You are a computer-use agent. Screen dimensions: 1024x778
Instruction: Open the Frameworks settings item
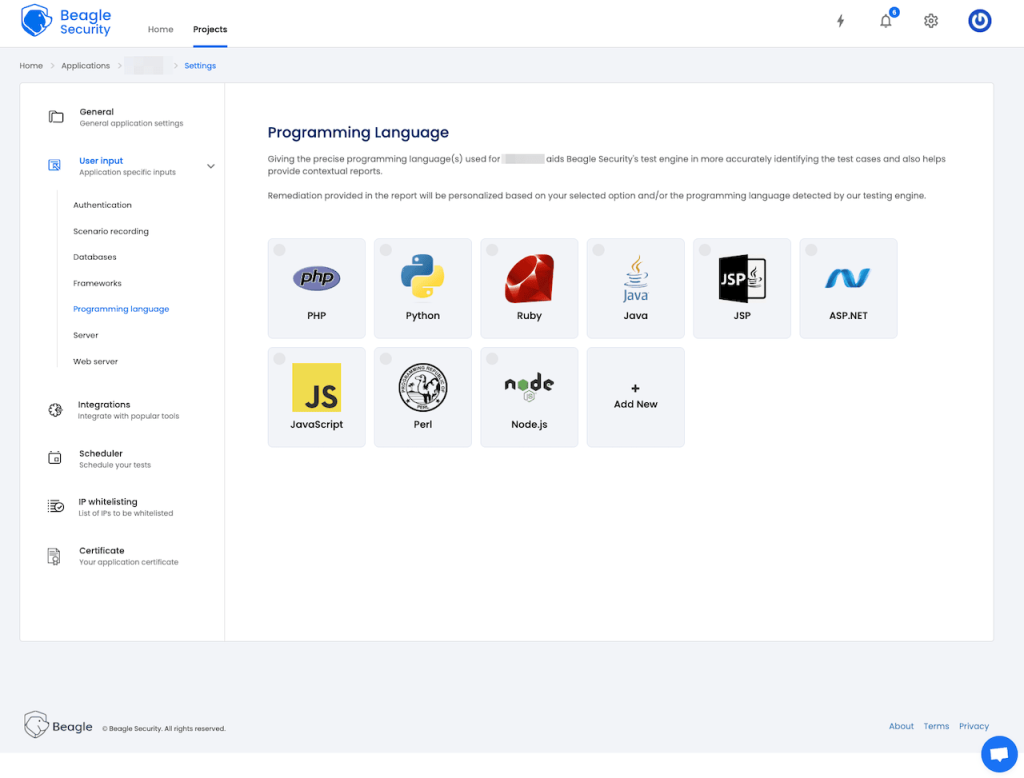[97, 283]
